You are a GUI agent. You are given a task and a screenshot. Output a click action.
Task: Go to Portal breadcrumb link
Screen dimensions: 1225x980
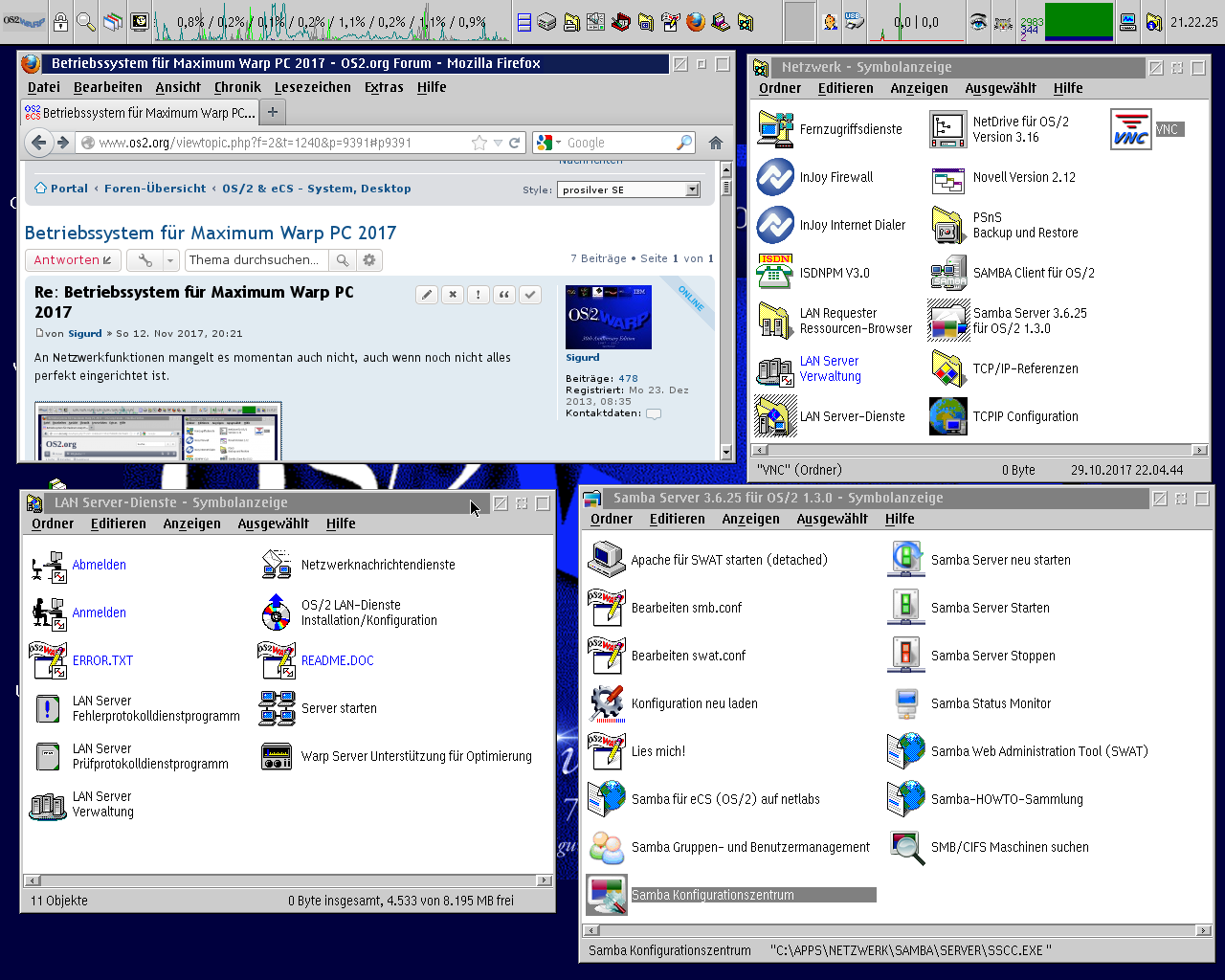[69, 189]
